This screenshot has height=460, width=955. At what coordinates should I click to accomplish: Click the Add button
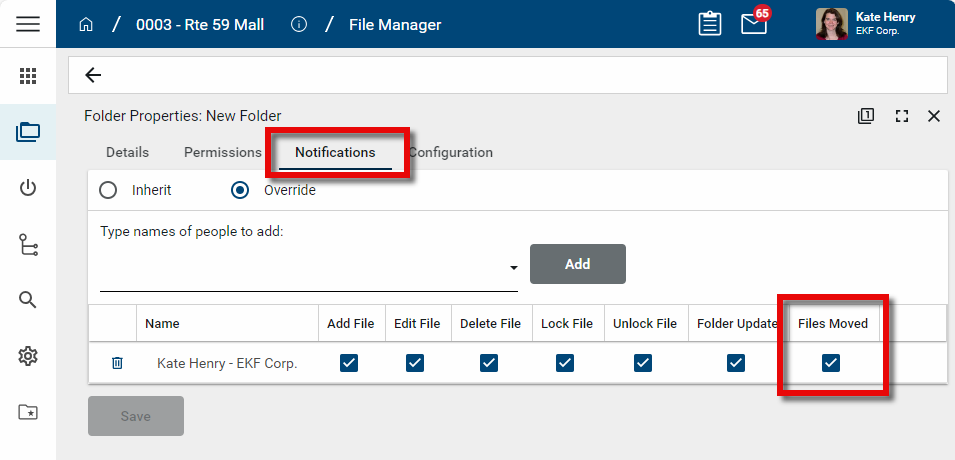click(577, 264)
